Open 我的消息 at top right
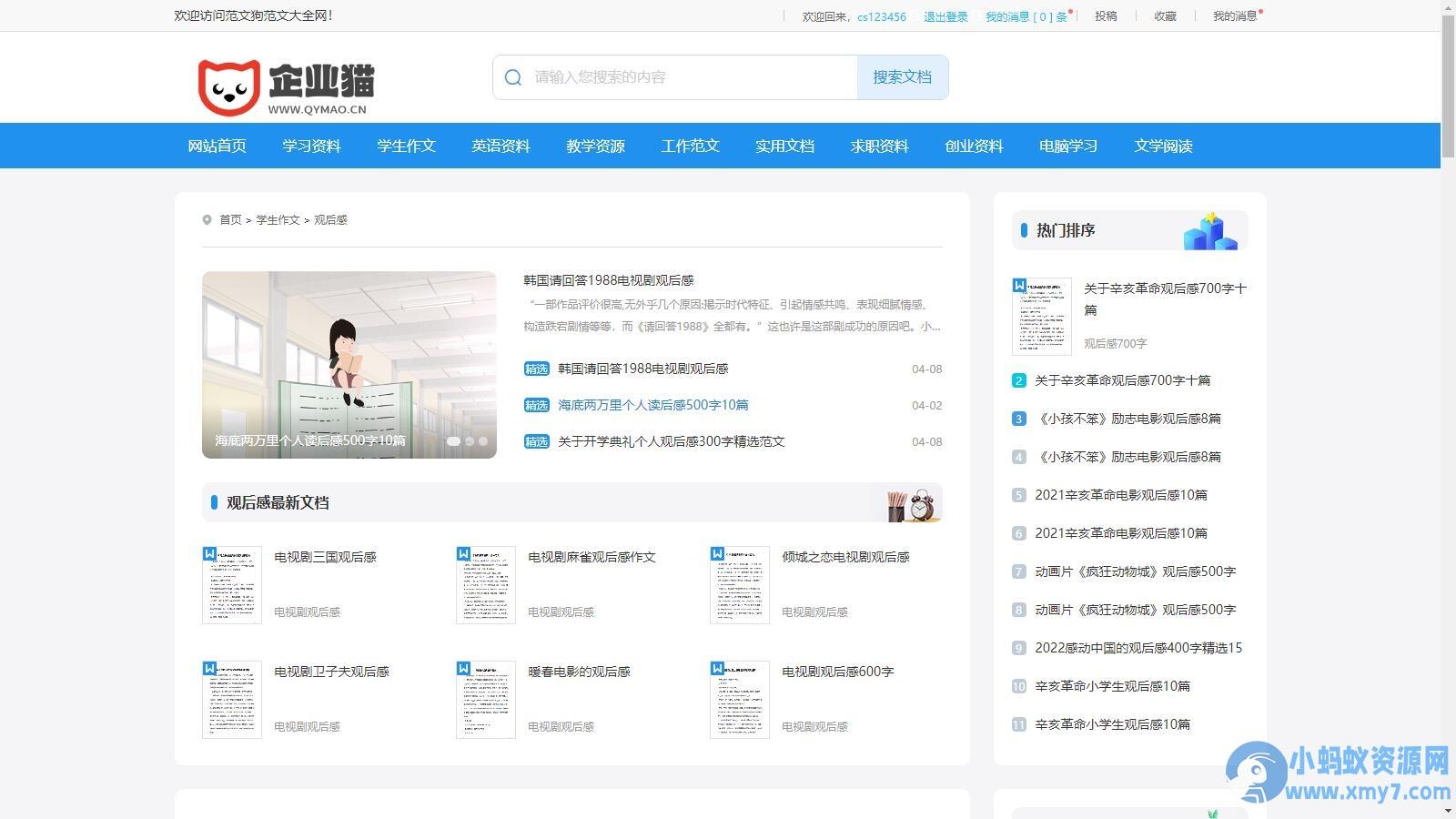 (1236, 16)
